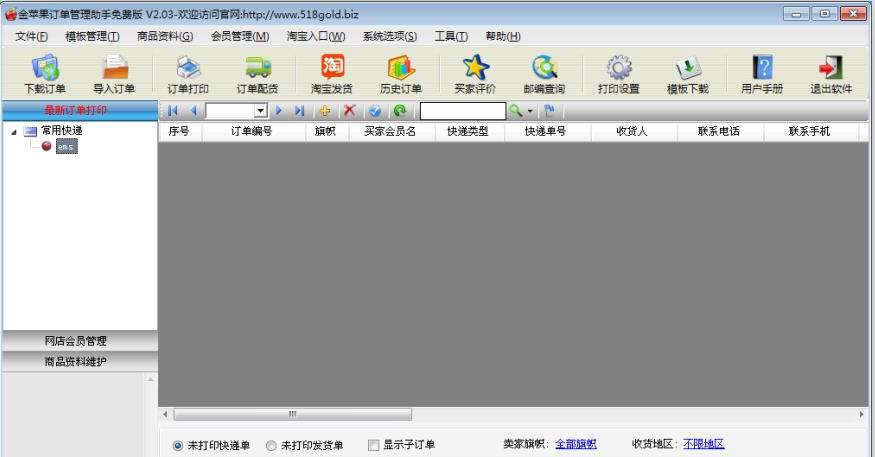Click the 联系手机 column header
Screen dimensions: 875x457
pos(811,131)
